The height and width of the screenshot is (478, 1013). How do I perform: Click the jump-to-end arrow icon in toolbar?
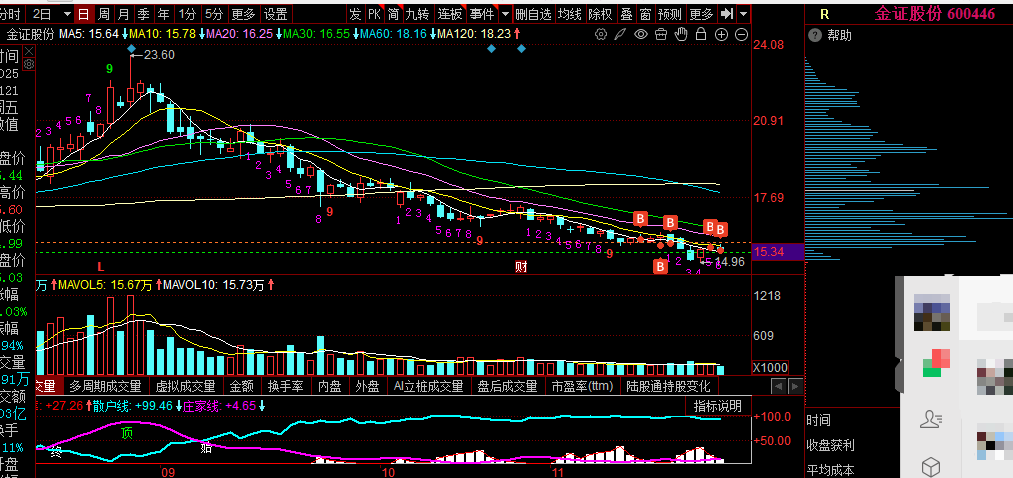(727, 14)
